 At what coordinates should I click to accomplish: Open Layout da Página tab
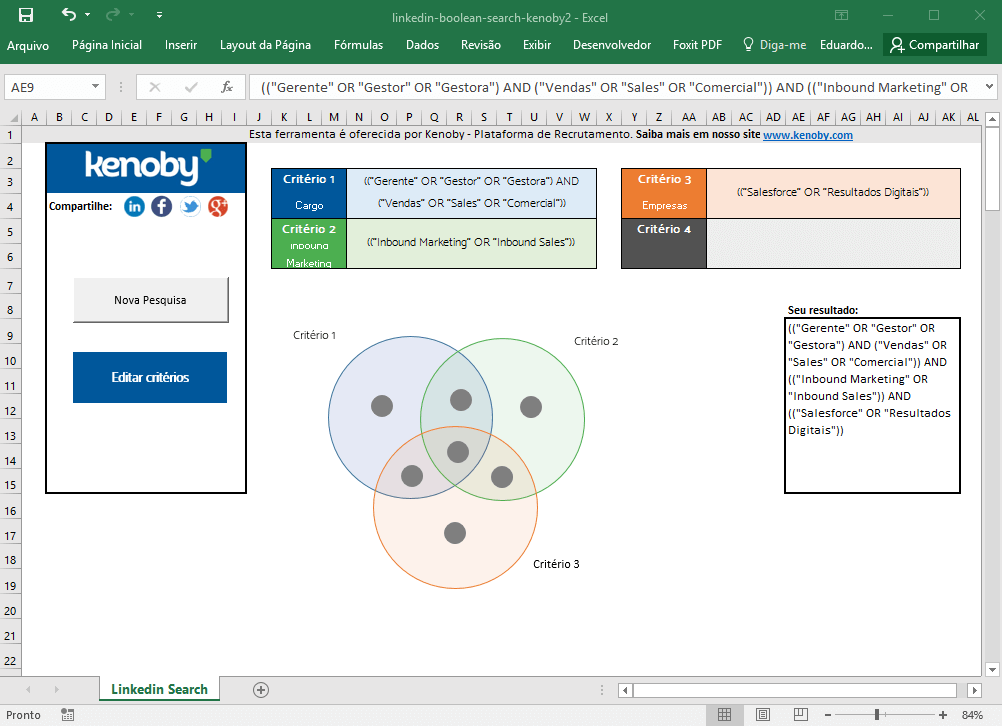[265, 45]
